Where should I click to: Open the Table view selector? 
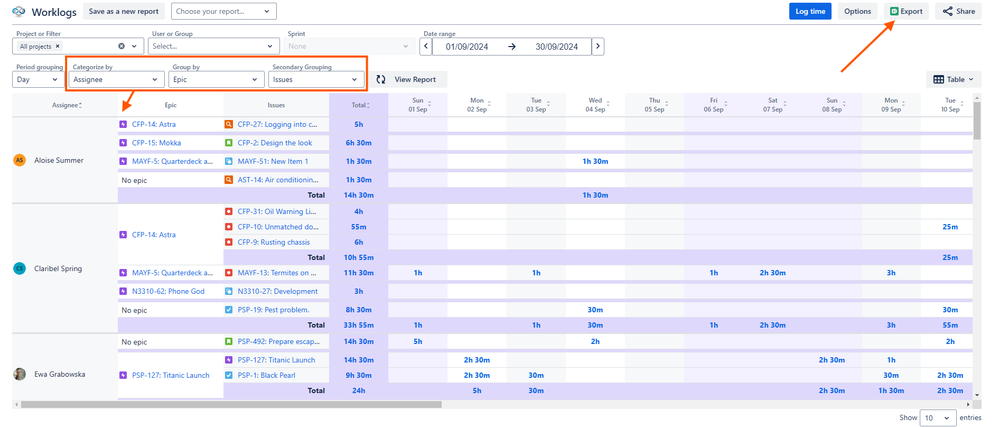(x=954, y=79)
